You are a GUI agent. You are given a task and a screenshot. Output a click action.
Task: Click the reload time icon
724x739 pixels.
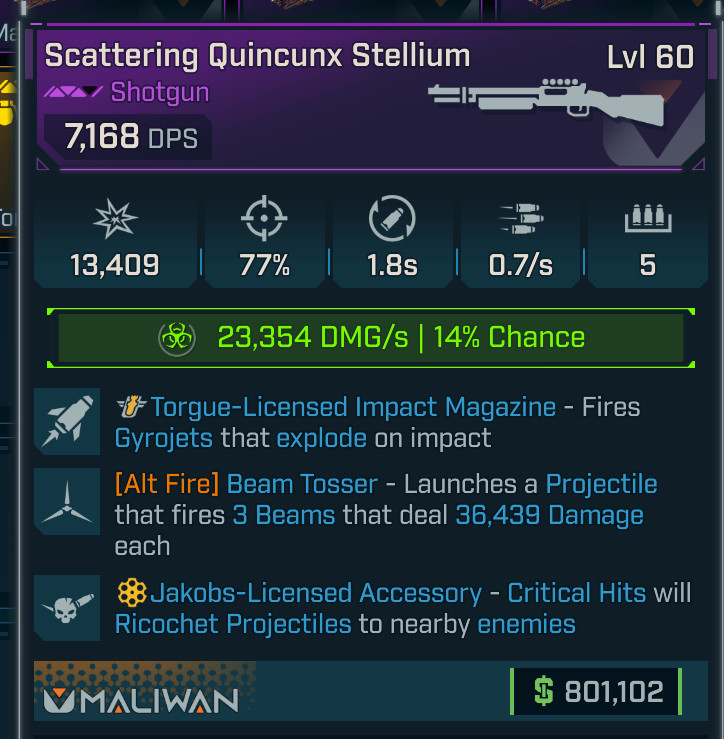coord(392,218)
